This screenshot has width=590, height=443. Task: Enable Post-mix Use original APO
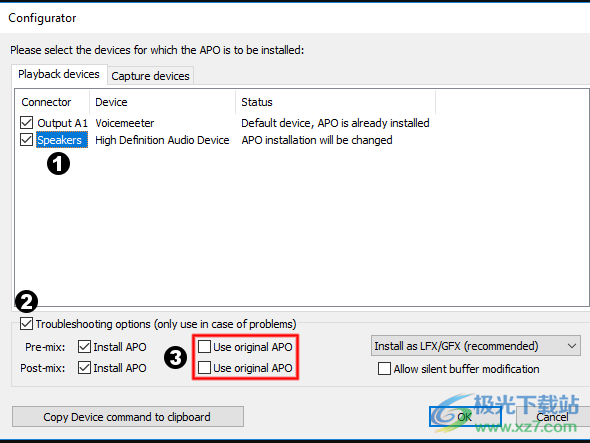[204, 368]
